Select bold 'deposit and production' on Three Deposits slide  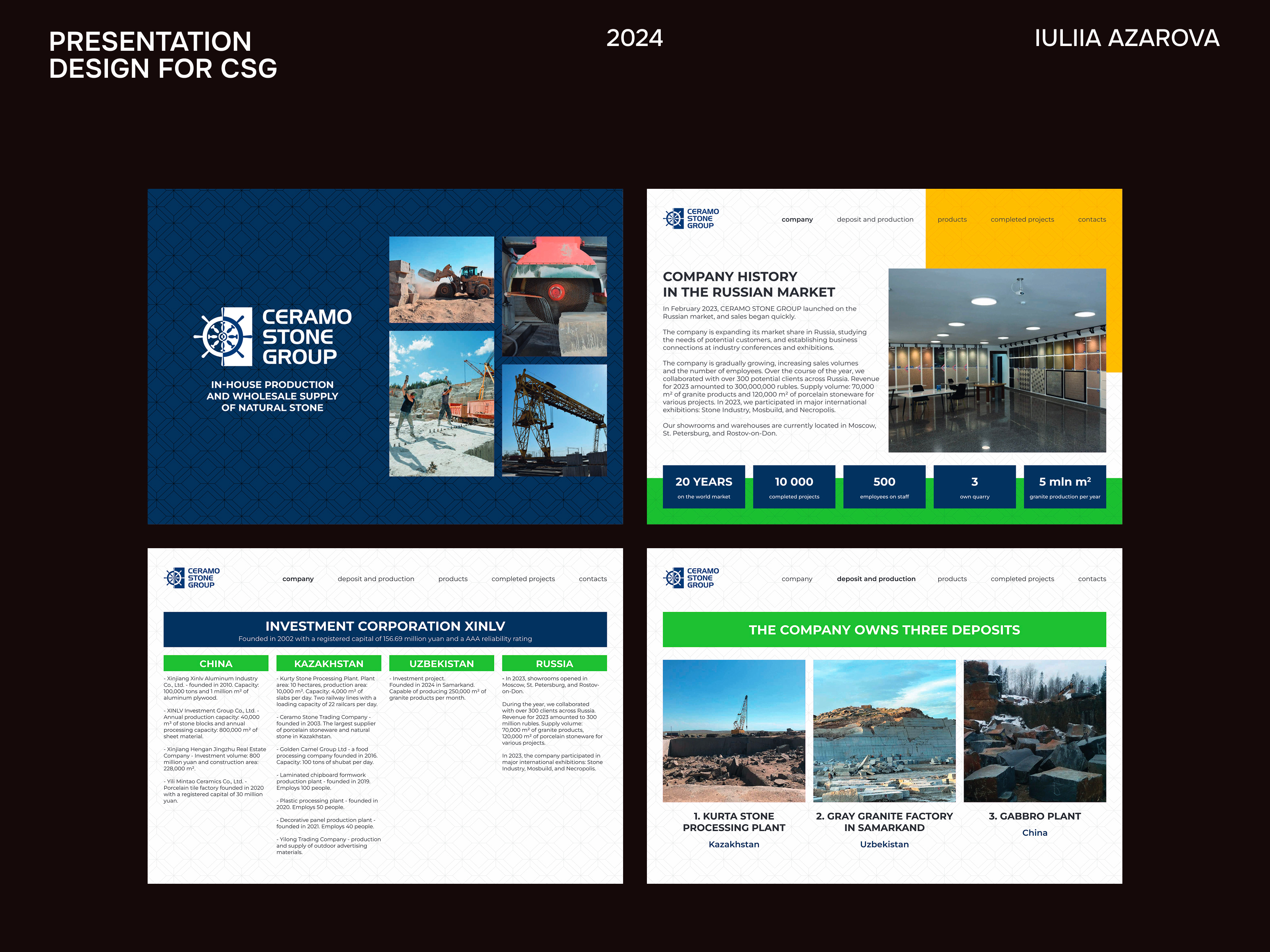(876, 579)
